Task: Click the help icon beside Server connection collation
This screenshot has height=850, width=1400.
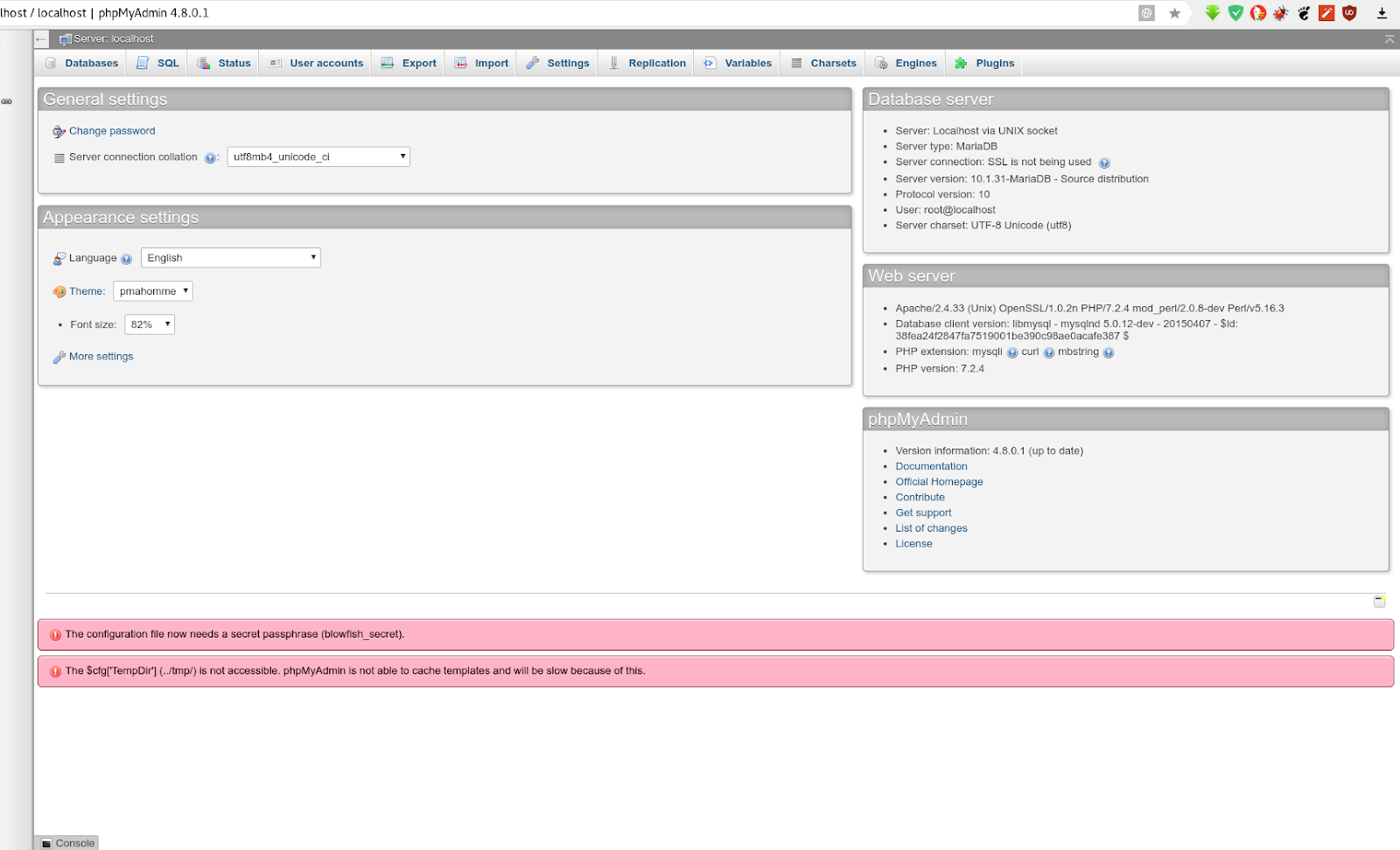Action: 210,158
